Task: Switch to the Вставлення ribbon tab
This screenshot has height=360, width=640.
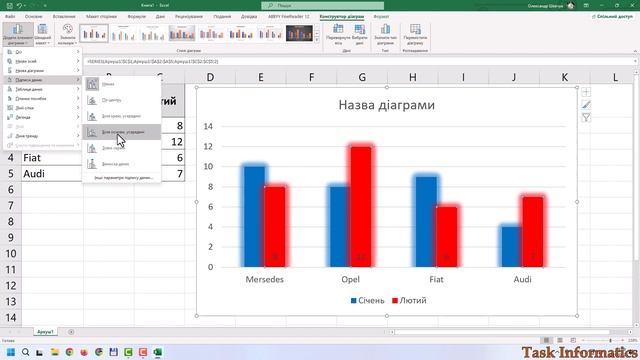Action: click(64, 16)
